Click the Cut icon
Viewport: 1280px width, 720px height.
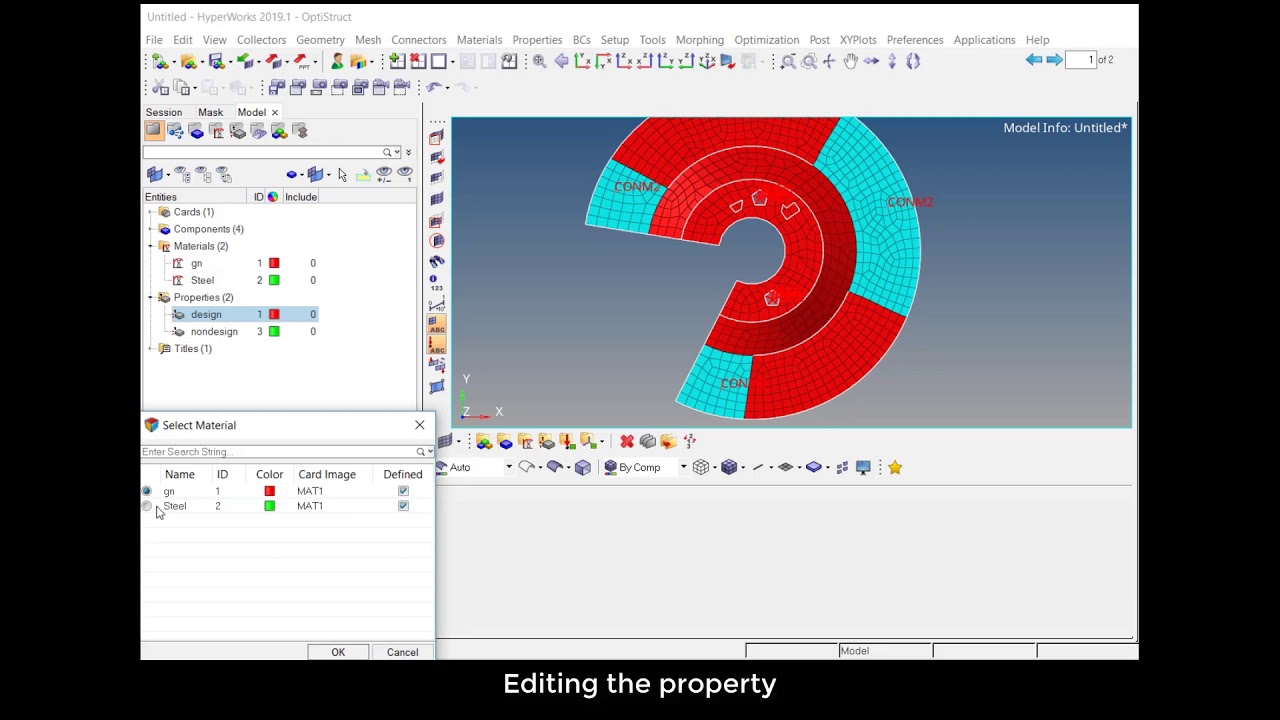[x=159, y=87]
